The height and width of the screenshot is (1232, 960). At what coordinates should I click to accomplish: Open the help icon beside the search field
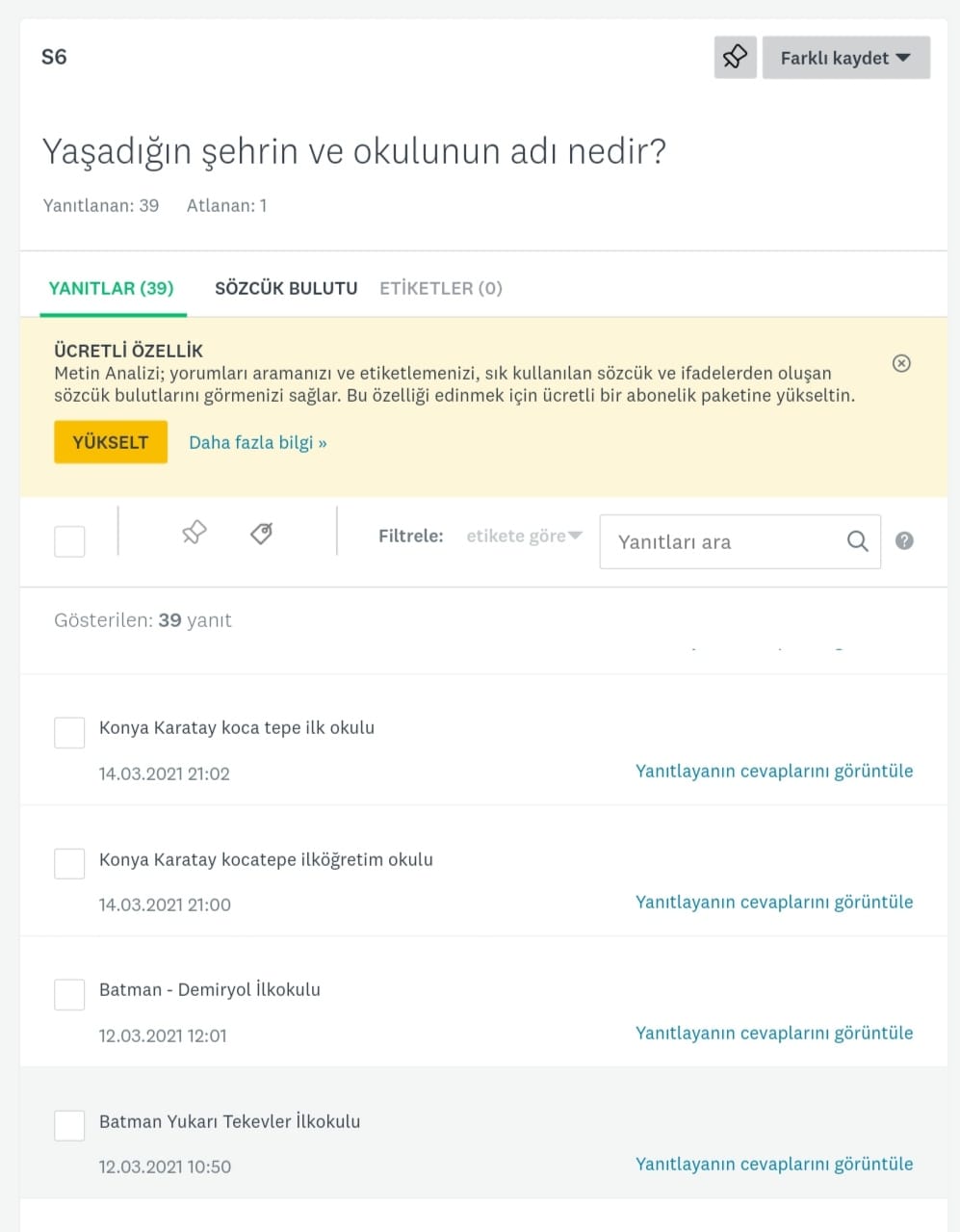[x=904, y=540]
